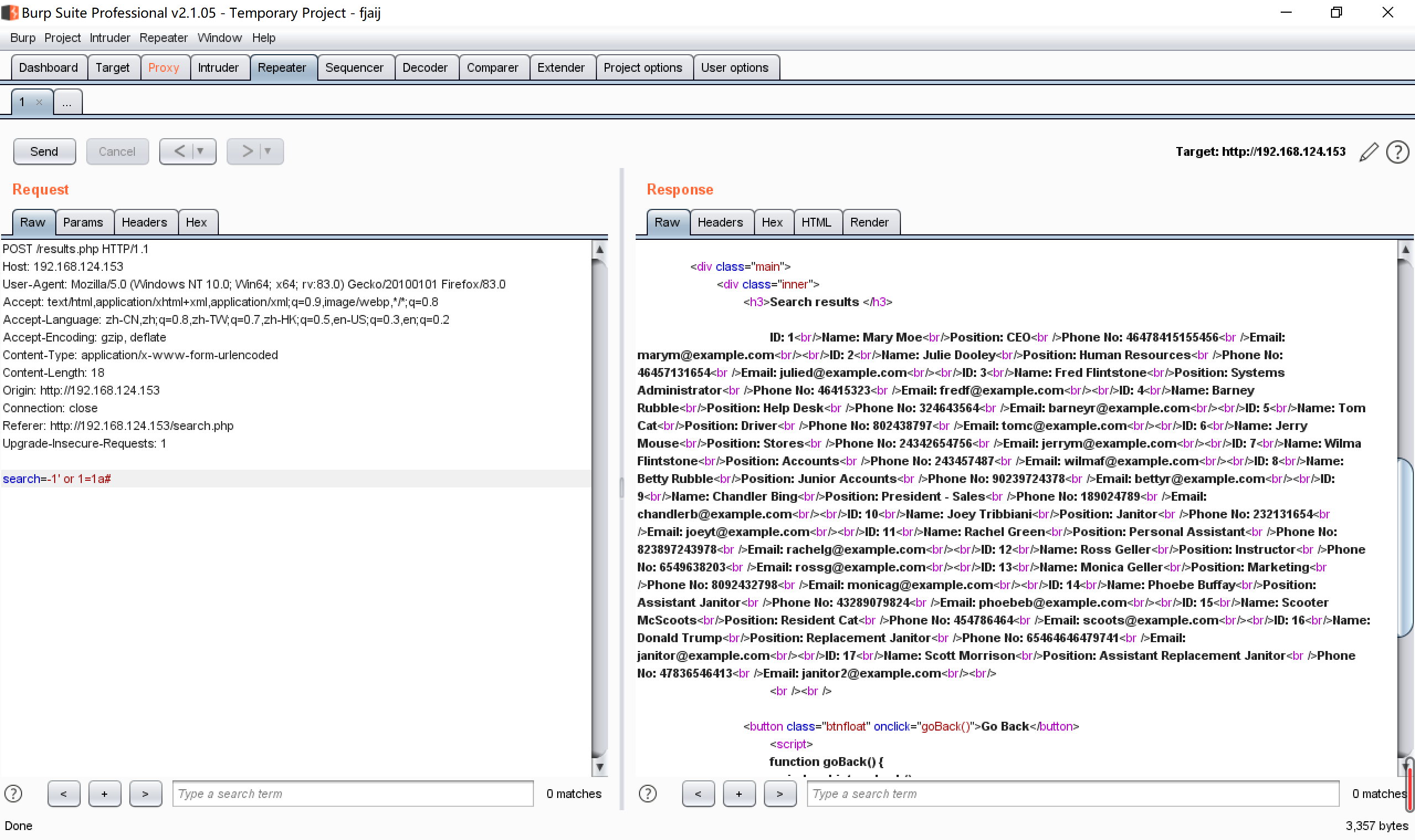This screenshot has height=840, width=1415.
Task: Switch to the Proxy tab
Action: [x=164, y=68]
